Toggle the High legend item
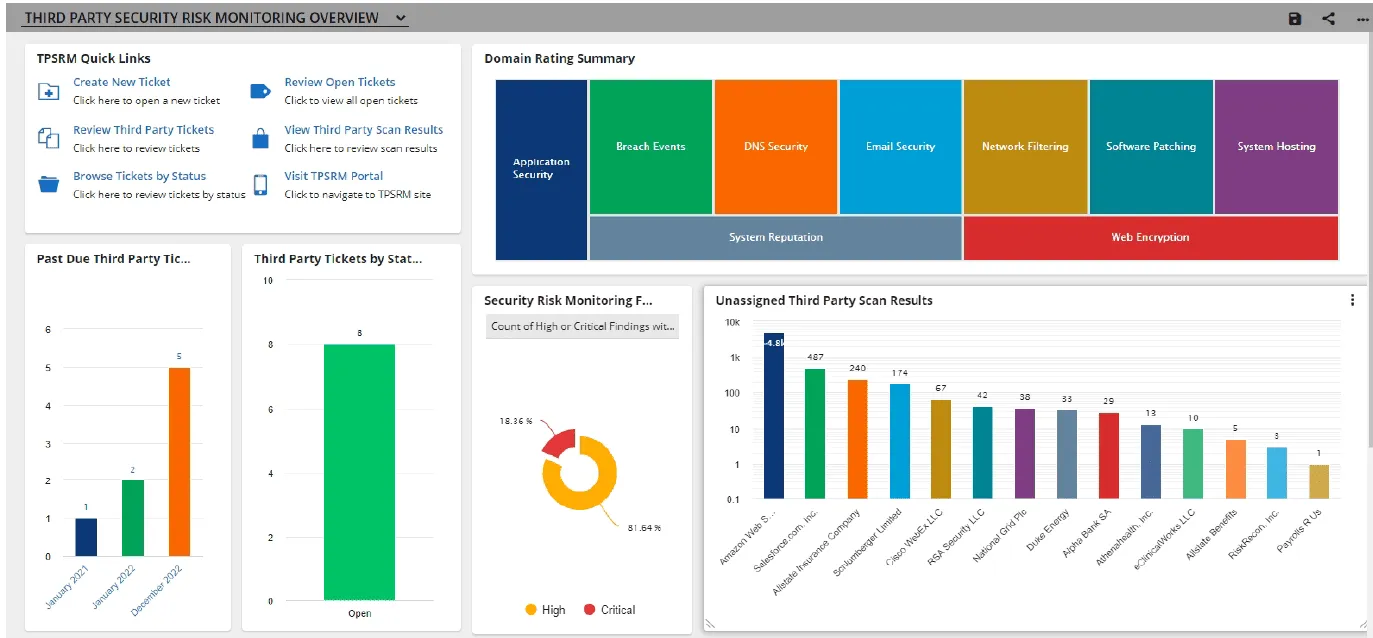 click(544, 610)
